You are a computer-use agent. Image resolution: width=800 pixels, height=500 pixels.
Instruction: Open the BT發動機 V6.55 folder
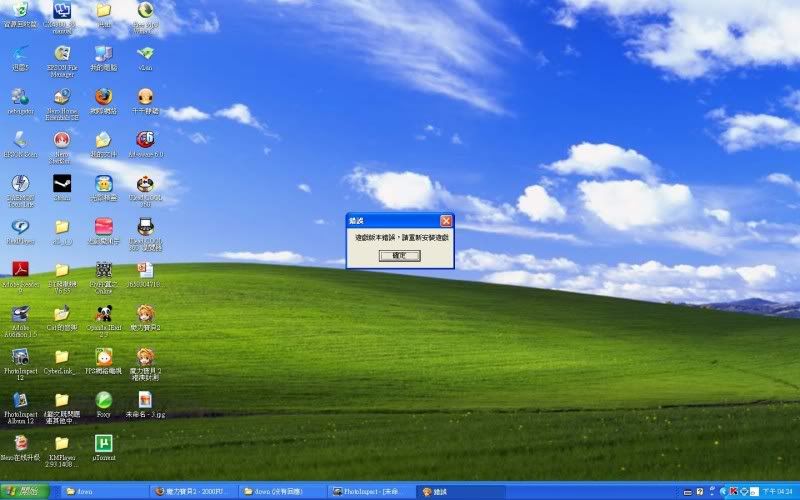click(x=62, y=278)
